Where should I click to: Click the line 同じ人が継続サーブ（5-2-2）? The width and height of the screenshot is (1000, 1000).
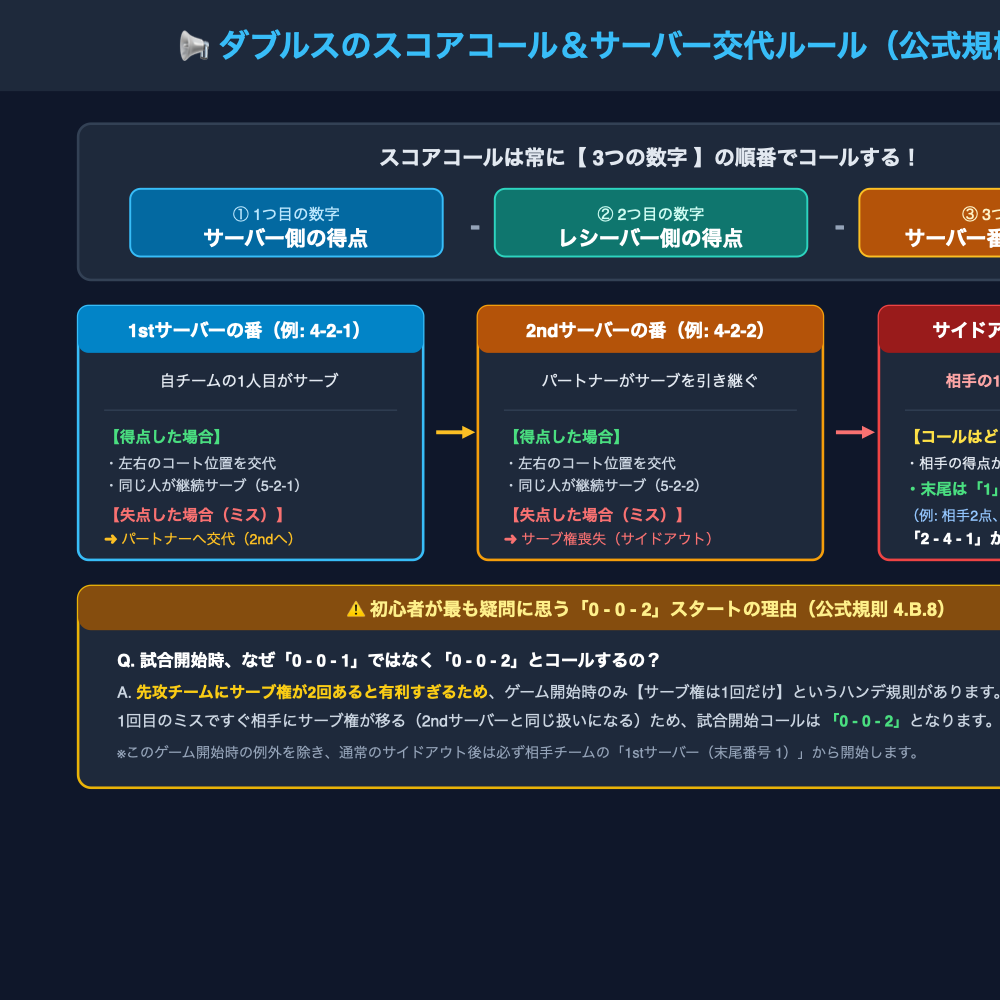pyautogui.click(x=606, y=485)
